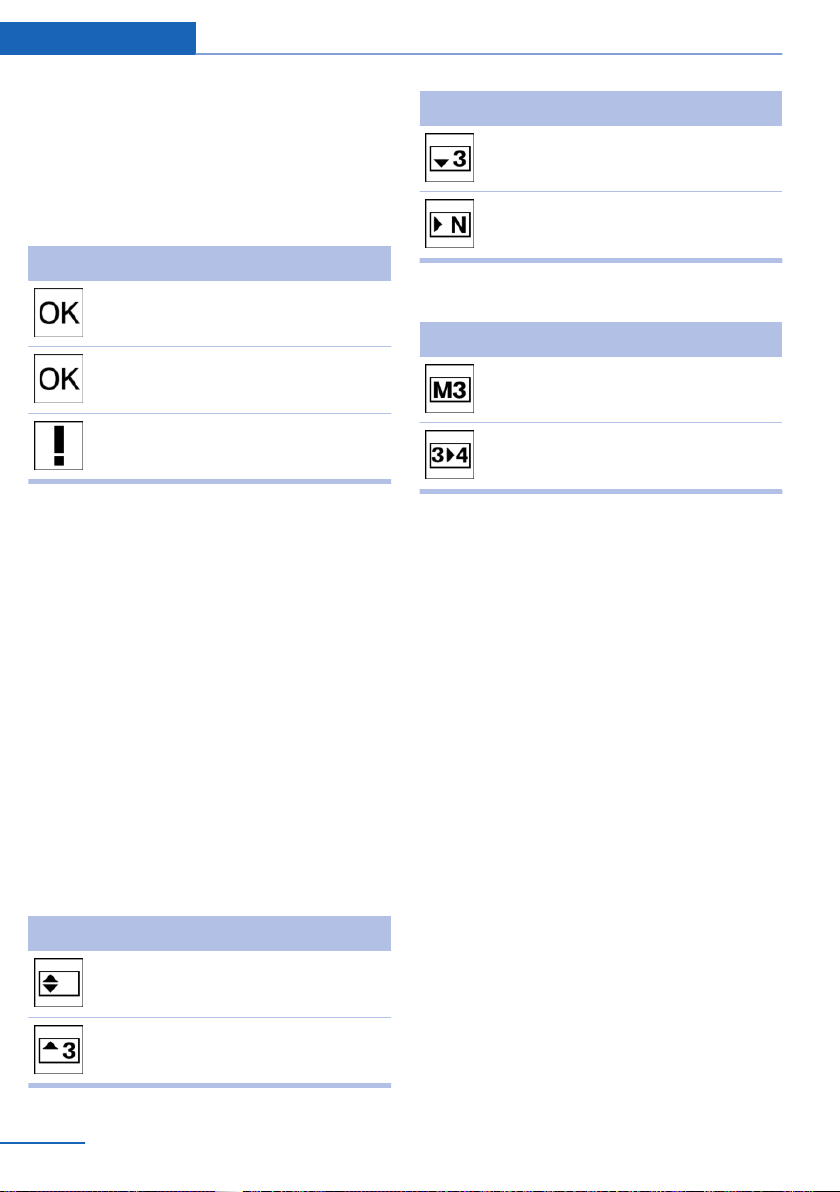Click the dark blue section tab at top
The width and height of the screenshot is (840, 1192).
click(x=98, y=38)
